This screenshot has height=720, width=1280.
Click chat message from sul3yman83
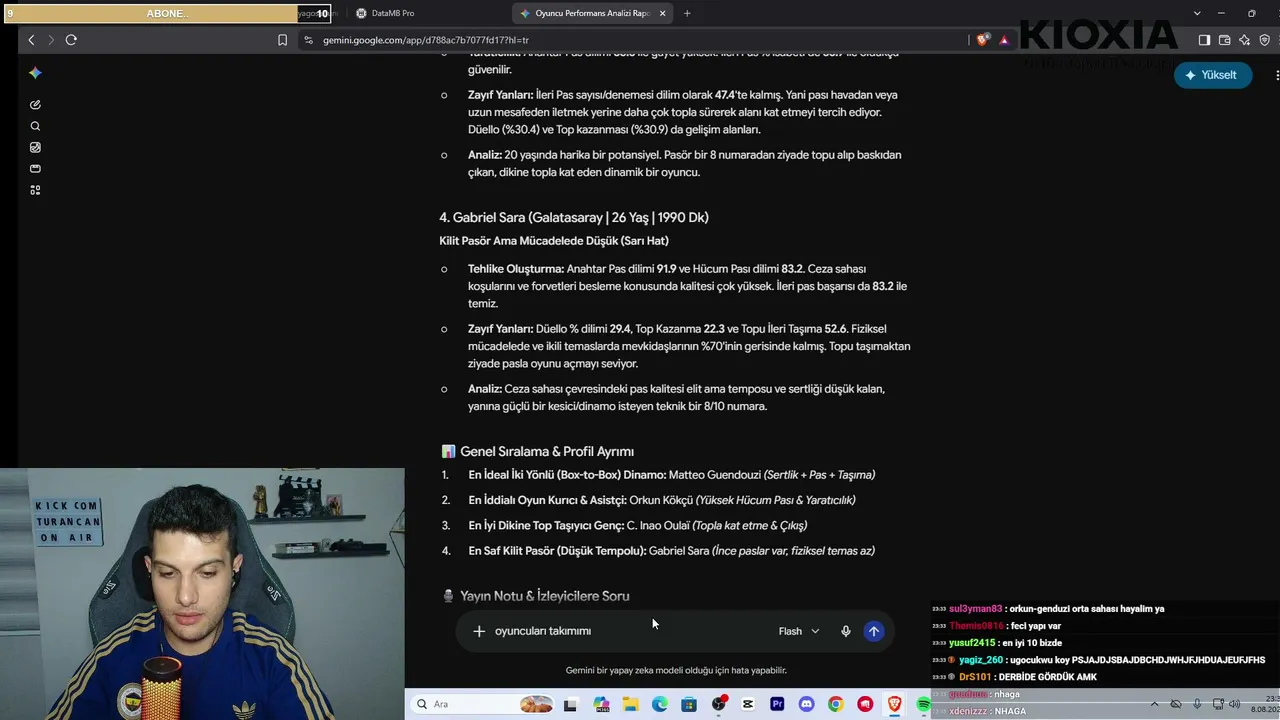click(x=1048, y=608)
